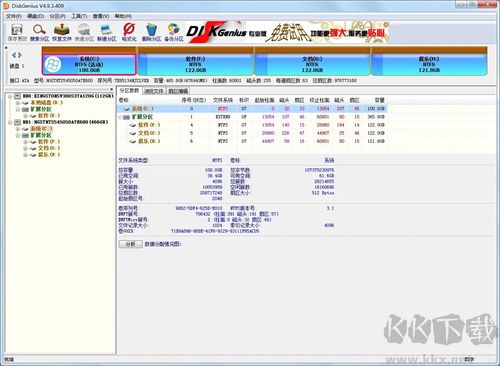Go to next disk with right arrow
Image resolution: width=500 pixels, height=366 pixels.
pos(20,55)
